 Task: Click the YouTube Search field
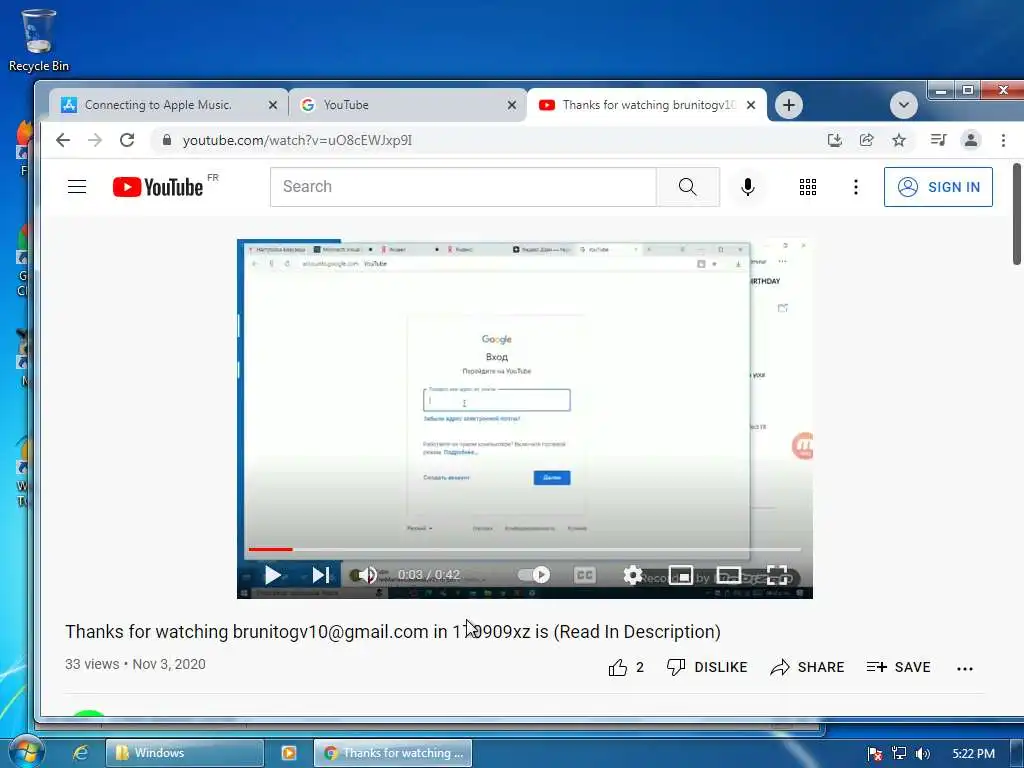463,187
